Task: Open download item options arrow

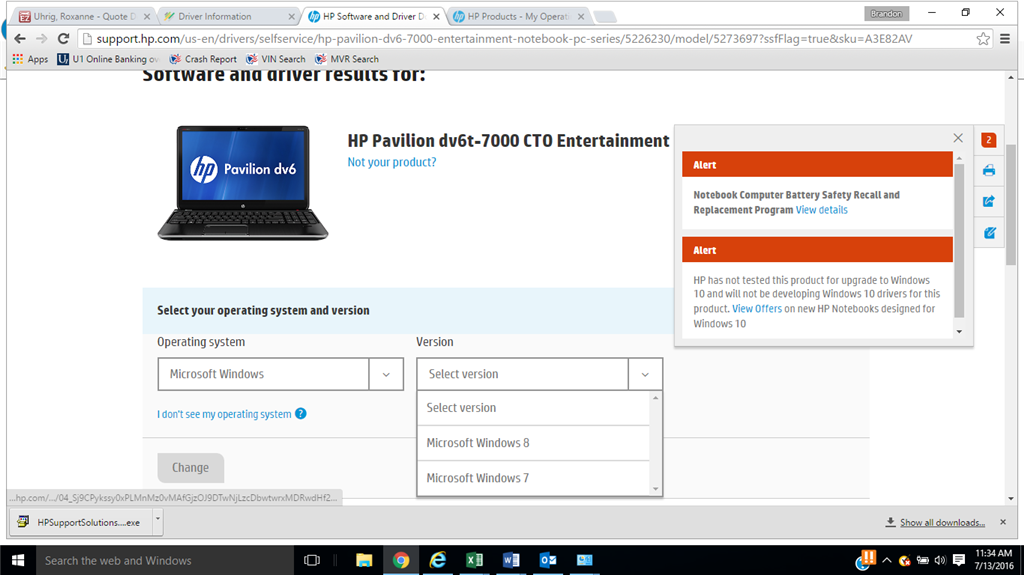Action: tap(157, 521)
